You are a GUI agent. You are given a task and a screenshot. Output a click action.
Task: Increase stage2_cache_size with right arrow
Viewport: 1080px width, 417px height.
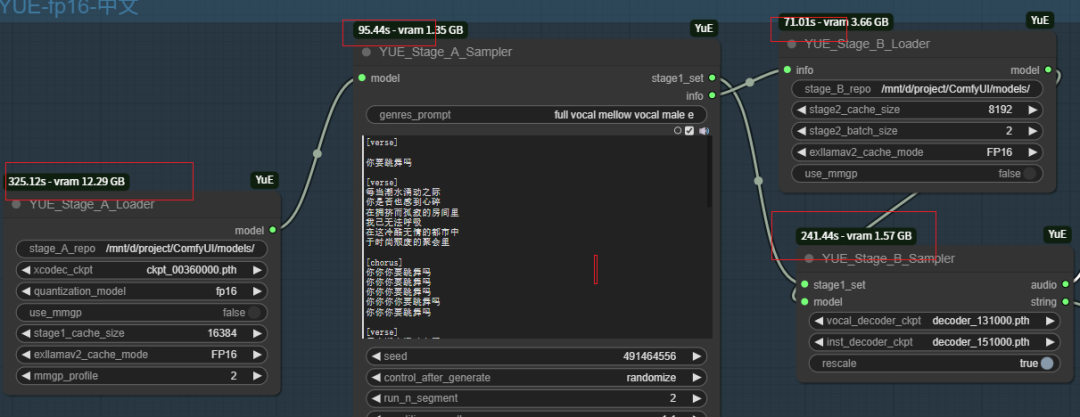pos(1032,110)
